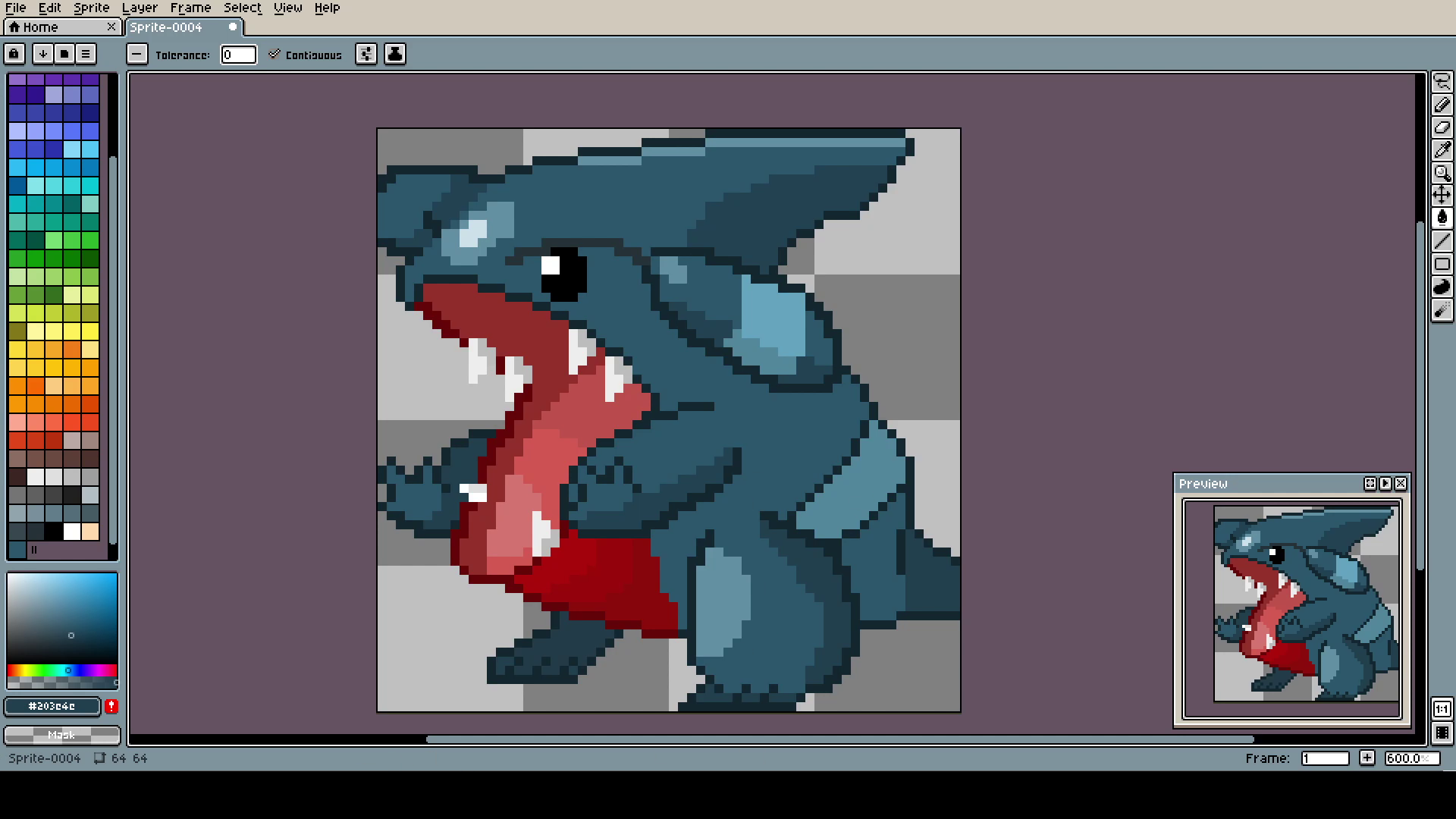
Task: Select the Zoom magnifier tool
Action: click(1442, 173)
